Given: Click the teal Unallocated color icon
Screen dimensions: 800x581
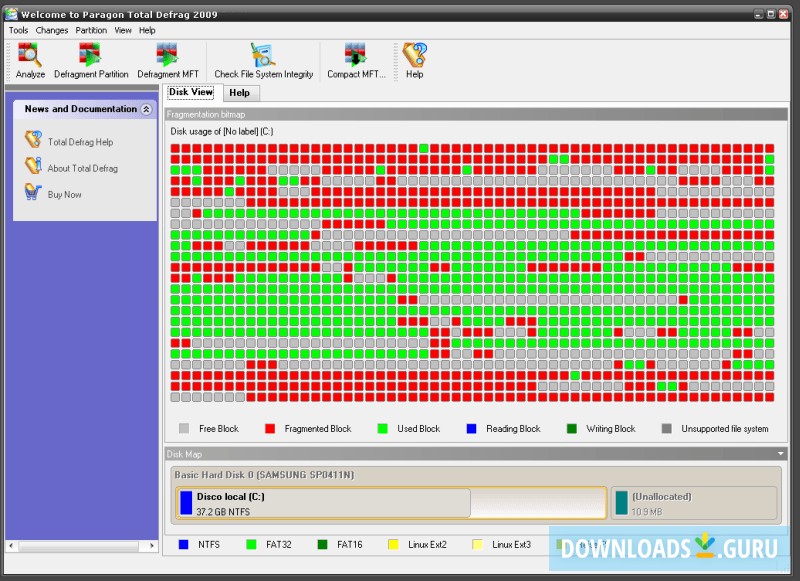Looking at the screenshot, I should (621, 503).
